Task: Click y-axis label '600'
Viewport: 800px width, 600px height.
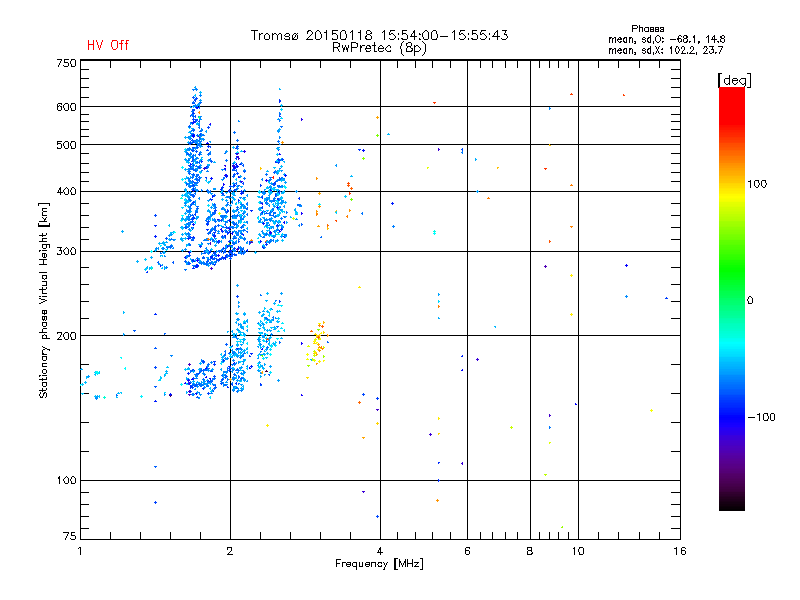Action: point(66,107)
